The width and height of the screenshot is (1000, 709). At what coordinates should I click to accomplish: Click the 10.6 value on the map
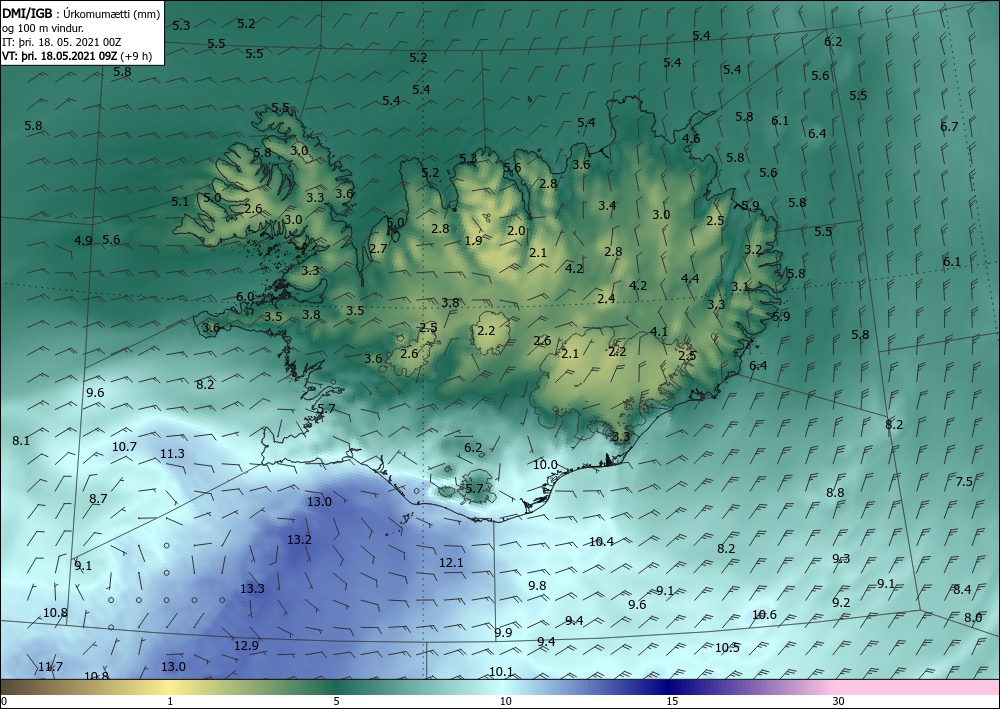tap(765, 615)
